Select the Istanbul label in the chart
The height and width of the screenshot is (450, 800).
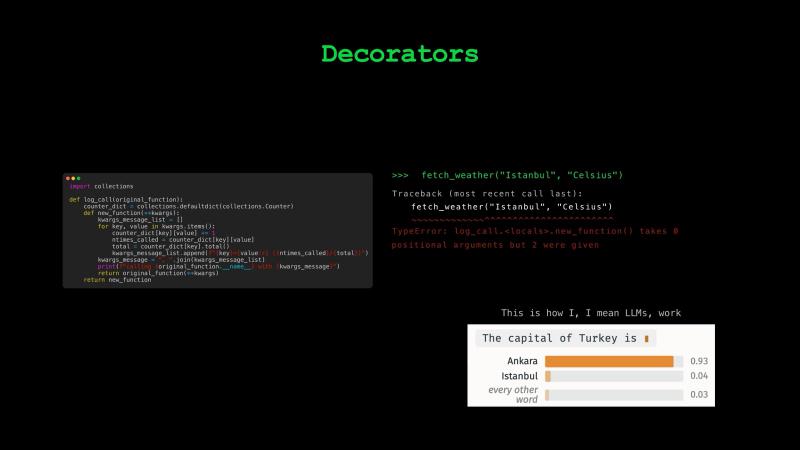[x=519, y=376]
